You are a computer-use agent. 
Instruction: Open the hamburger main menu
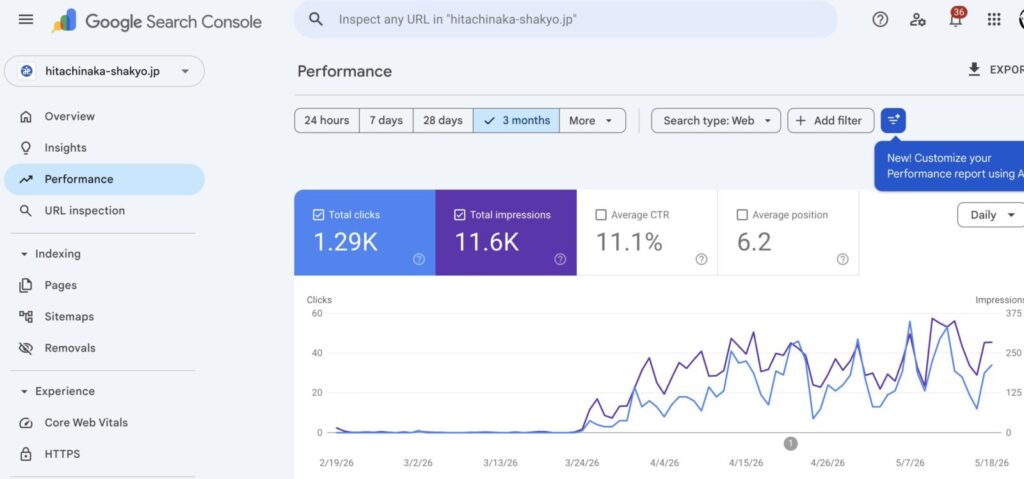pyautogui.click(x=26, y=20)
